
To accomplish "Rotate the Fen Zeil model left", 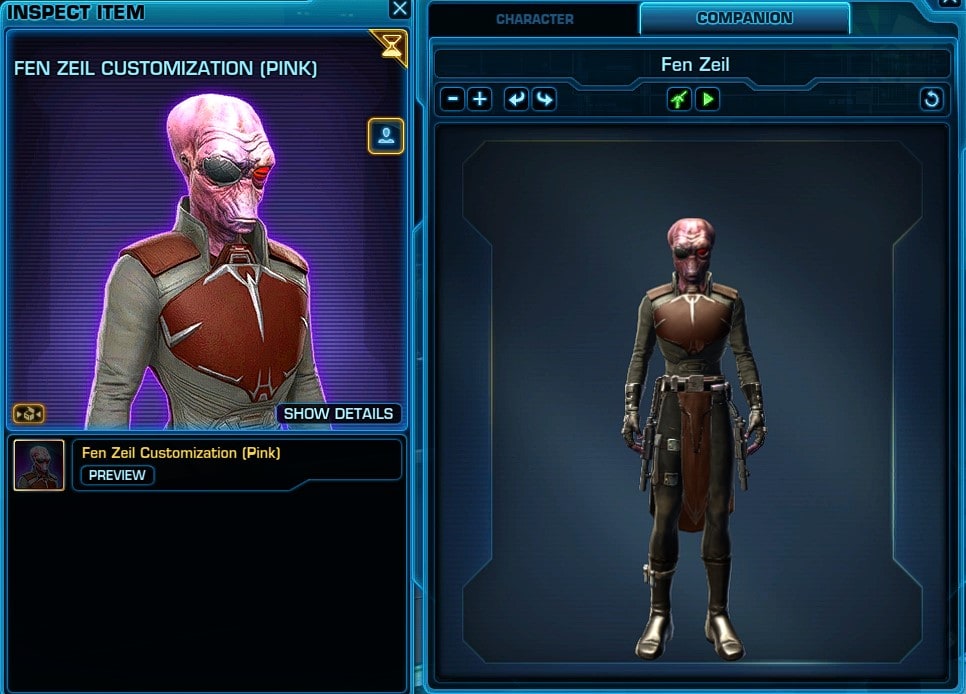I will 516,99.
